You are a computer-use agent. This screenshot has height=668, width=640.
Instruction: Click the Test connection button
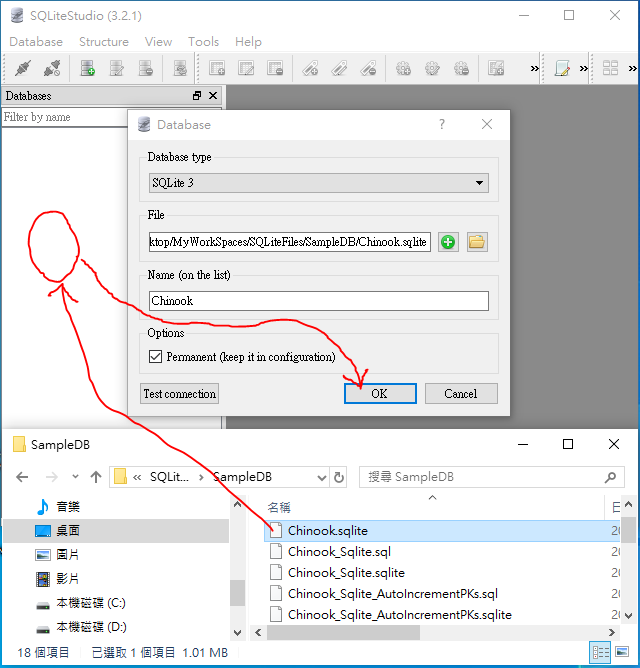[x=179, y=394]
